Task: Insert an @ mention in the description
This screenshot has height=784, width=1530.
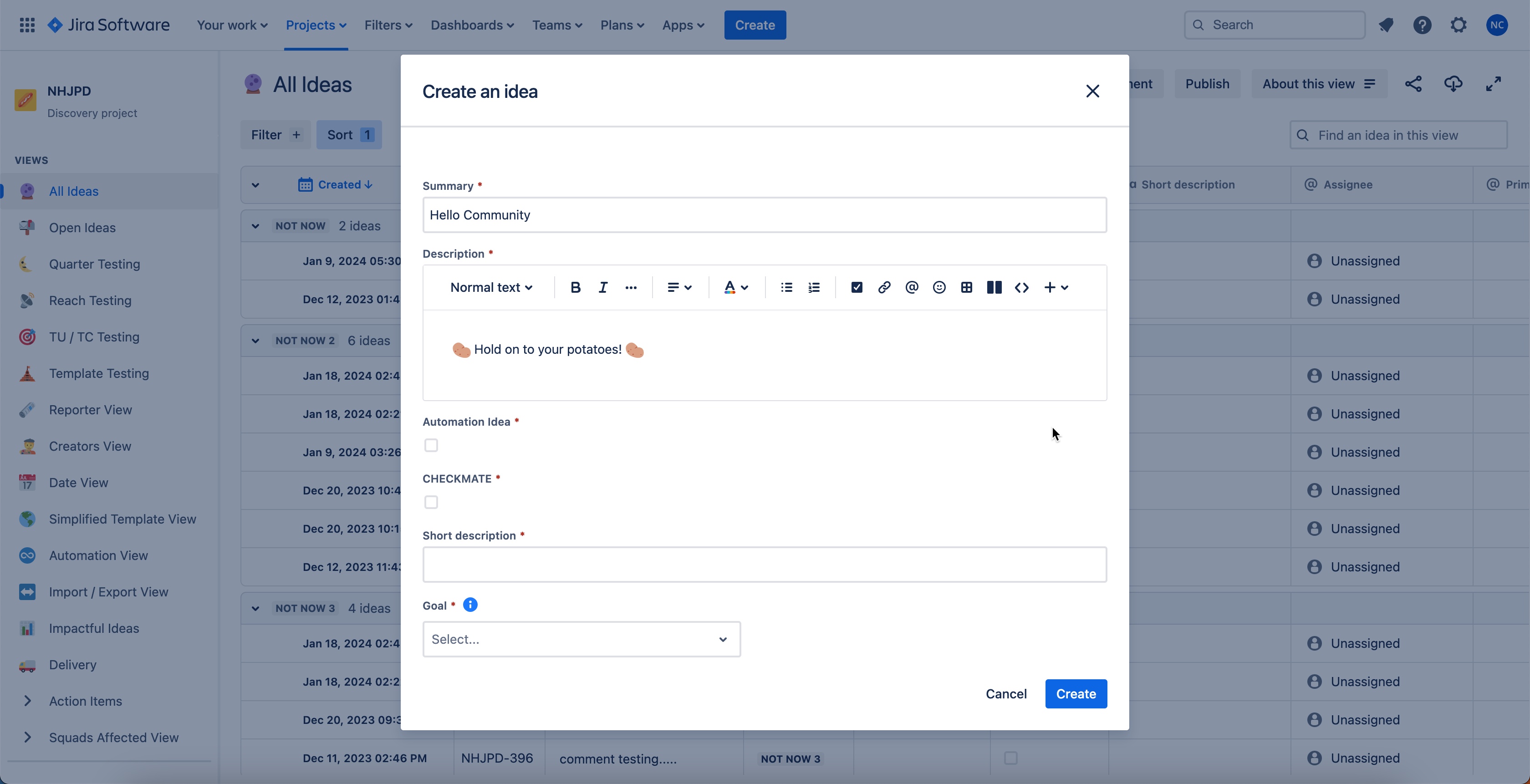Action: coord(911,287)
